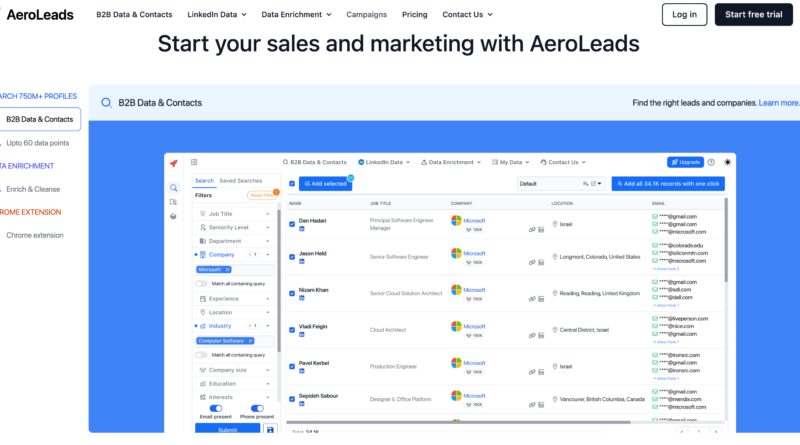The image size is (800, 445).
Task: Uncheck the Dan Hadari row checkbox
Action: (x=292, y=224)
